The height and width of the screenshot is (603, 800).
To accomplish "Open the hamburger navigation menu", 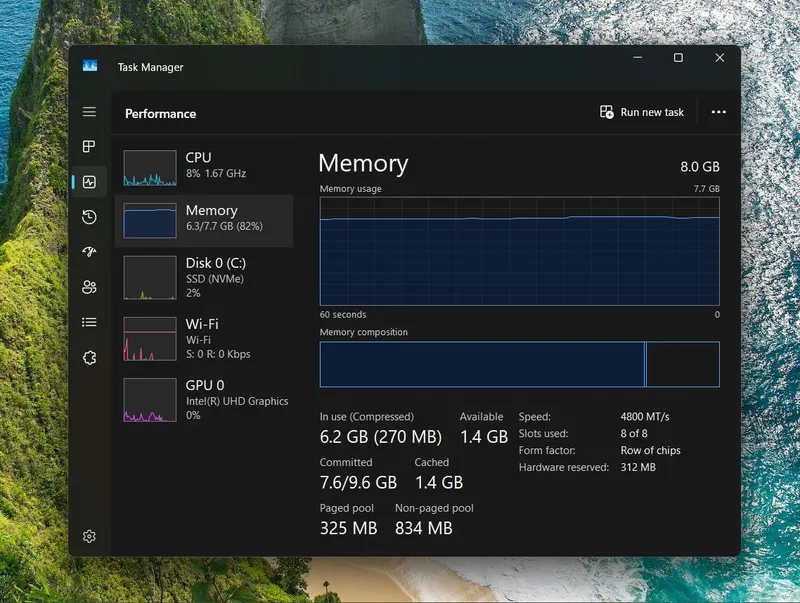I will tap(89, 112).
